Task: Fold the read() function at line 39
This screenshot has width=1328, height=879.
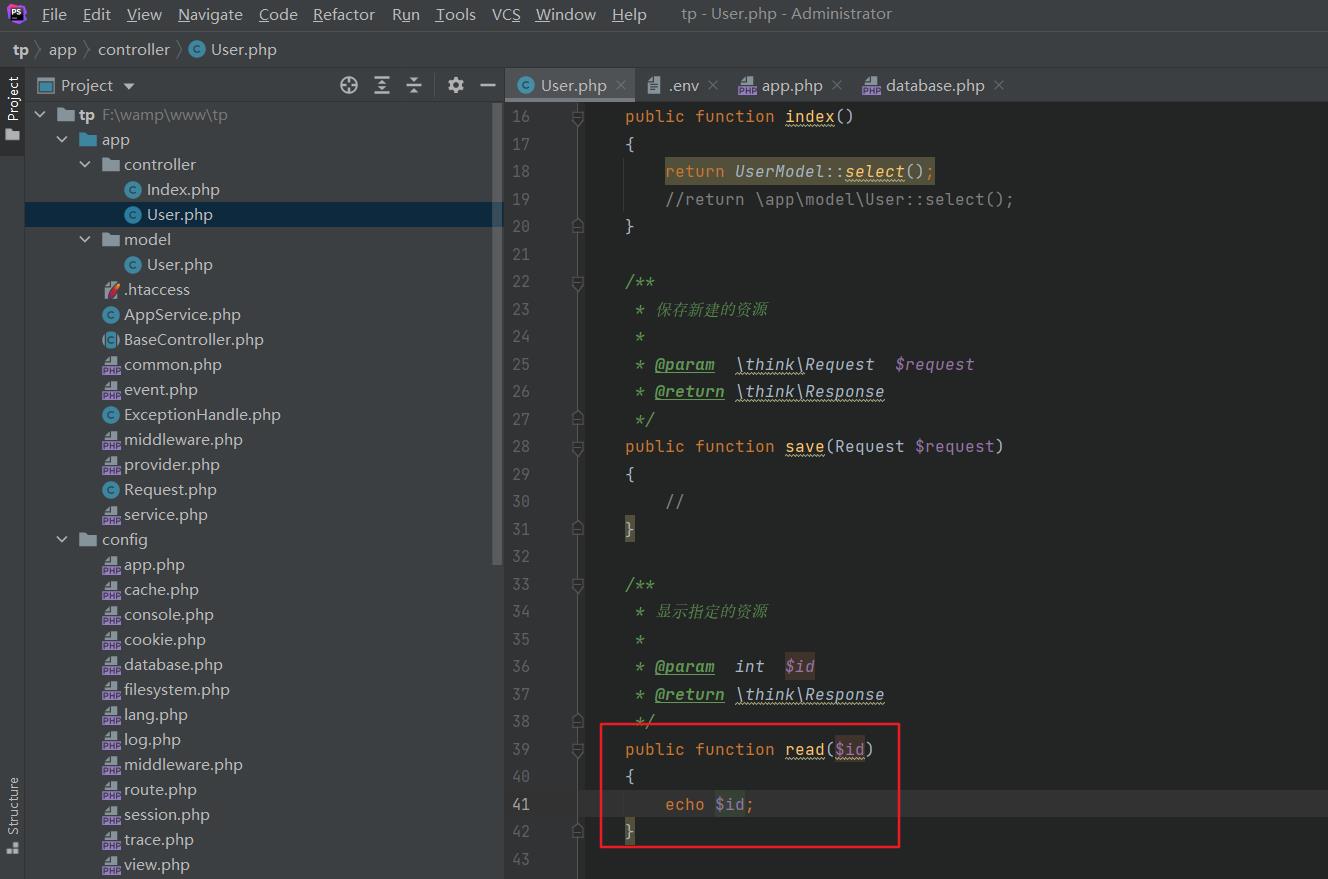Action: coord(577,750)
